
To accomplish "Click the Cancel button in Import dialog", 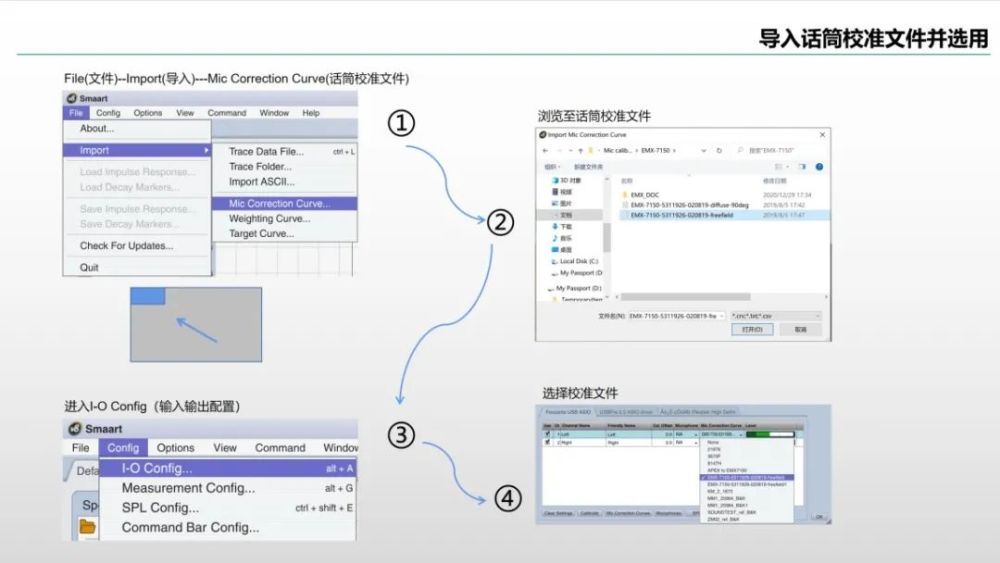I will [800, 329].
